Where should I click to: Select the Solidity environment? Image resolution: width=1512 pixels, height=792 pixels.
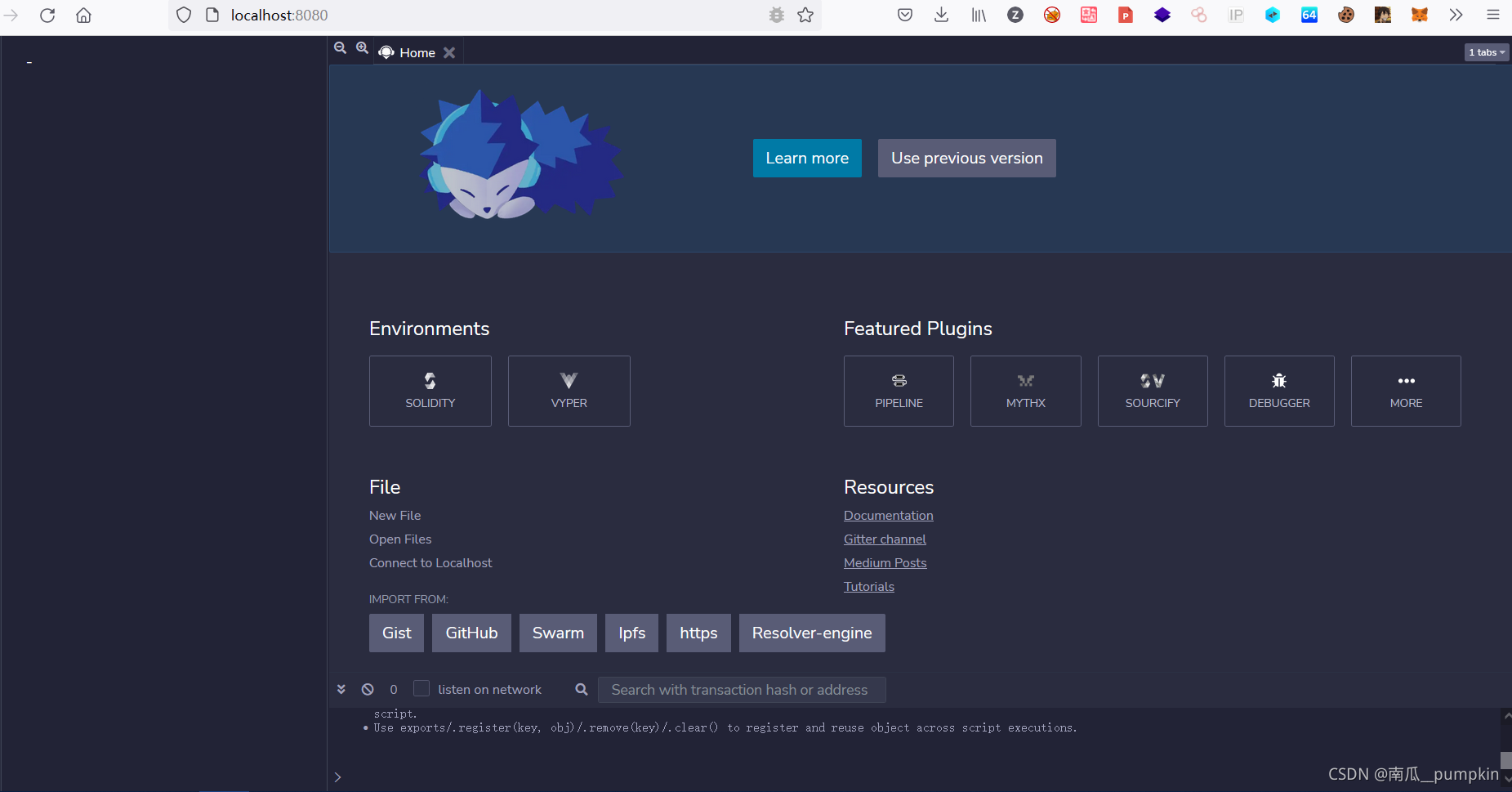[430, 391]
